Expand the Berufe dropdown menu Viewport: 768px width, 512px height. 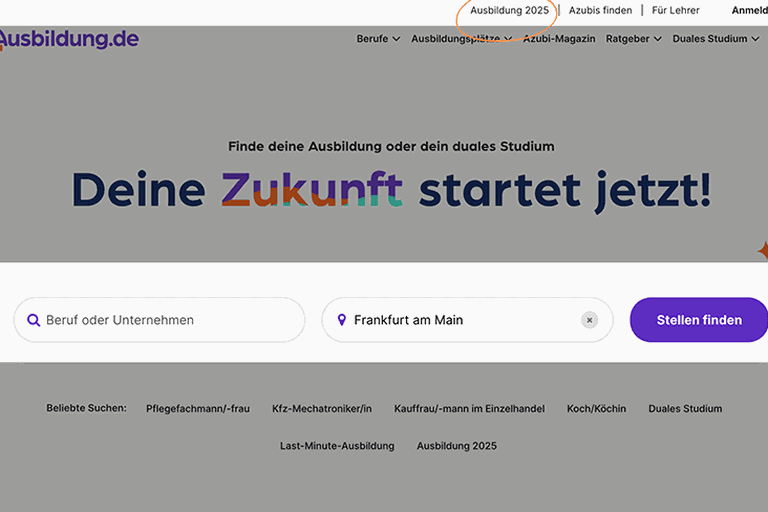click(378, 39)
